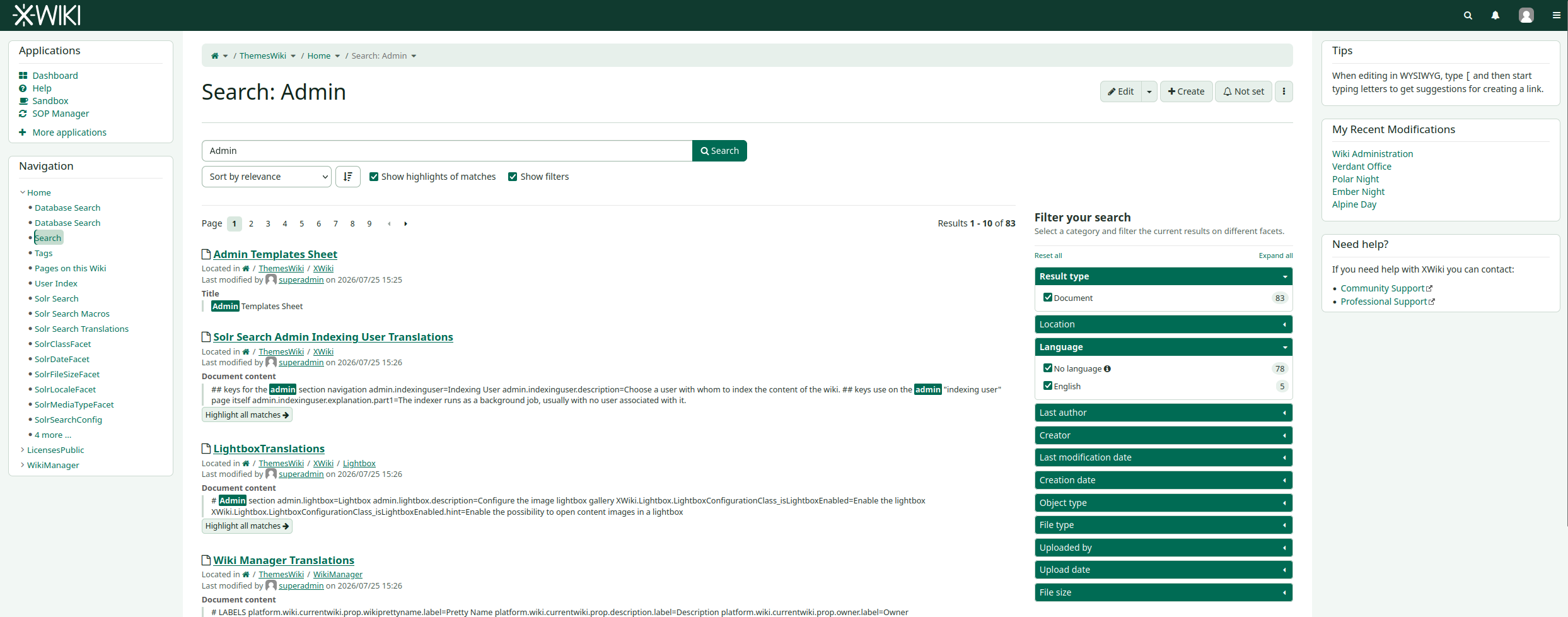
Task: Expand the File type facet
Action: tap(1164, 525)
